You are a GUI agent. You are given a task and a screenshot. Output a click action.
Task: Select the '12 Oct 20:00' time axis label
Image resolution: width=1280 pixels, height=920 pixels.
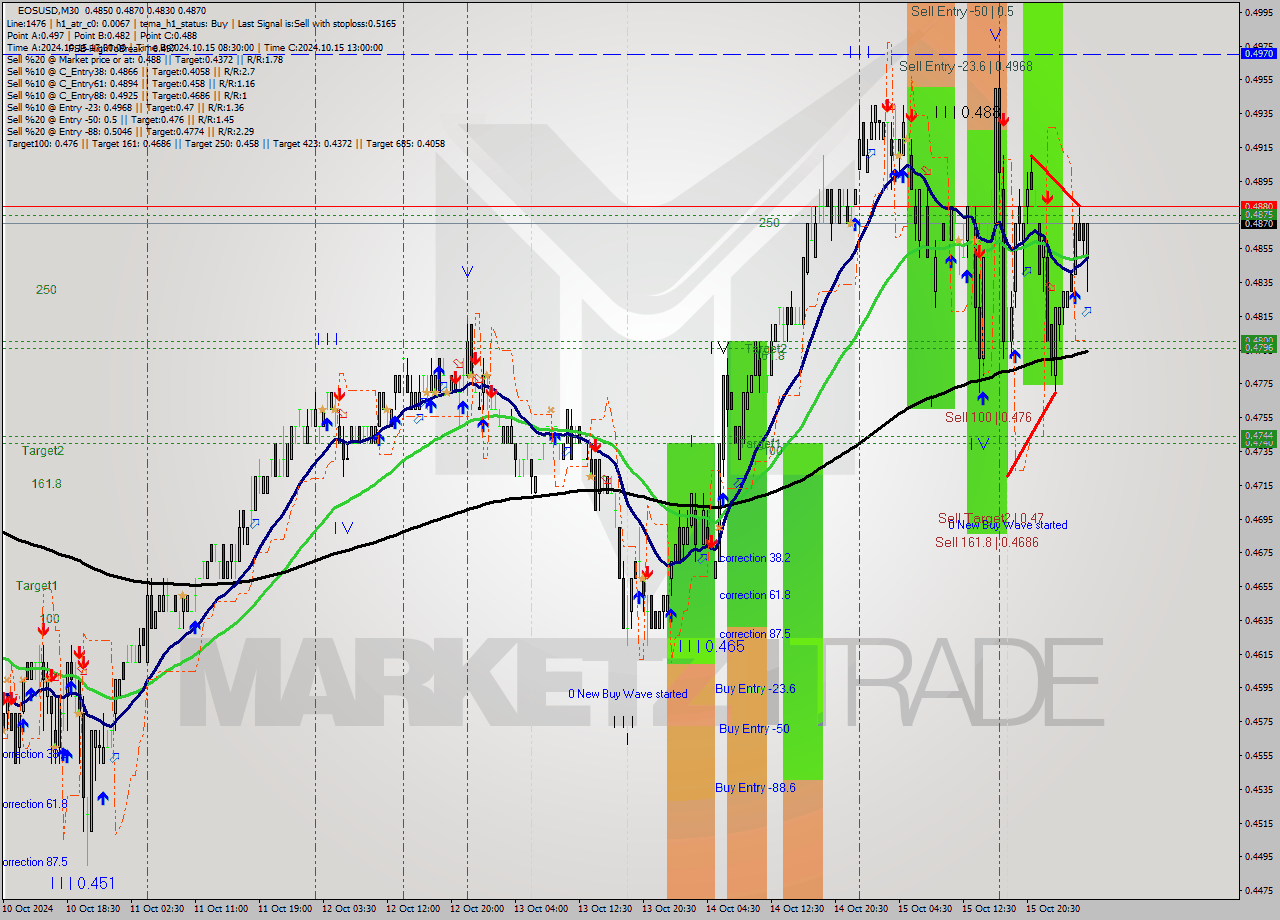coord(477,909)
